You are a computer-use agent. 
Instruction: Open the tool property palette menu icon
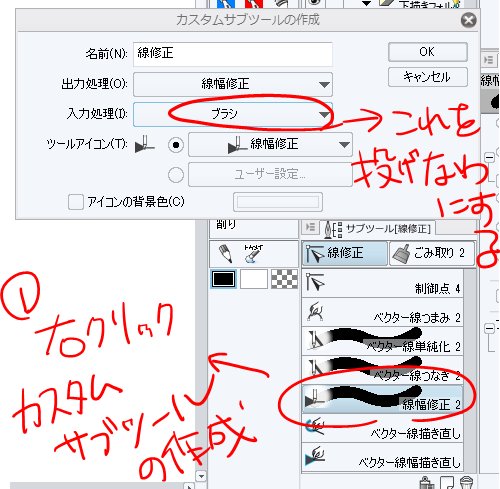(488, 60)
